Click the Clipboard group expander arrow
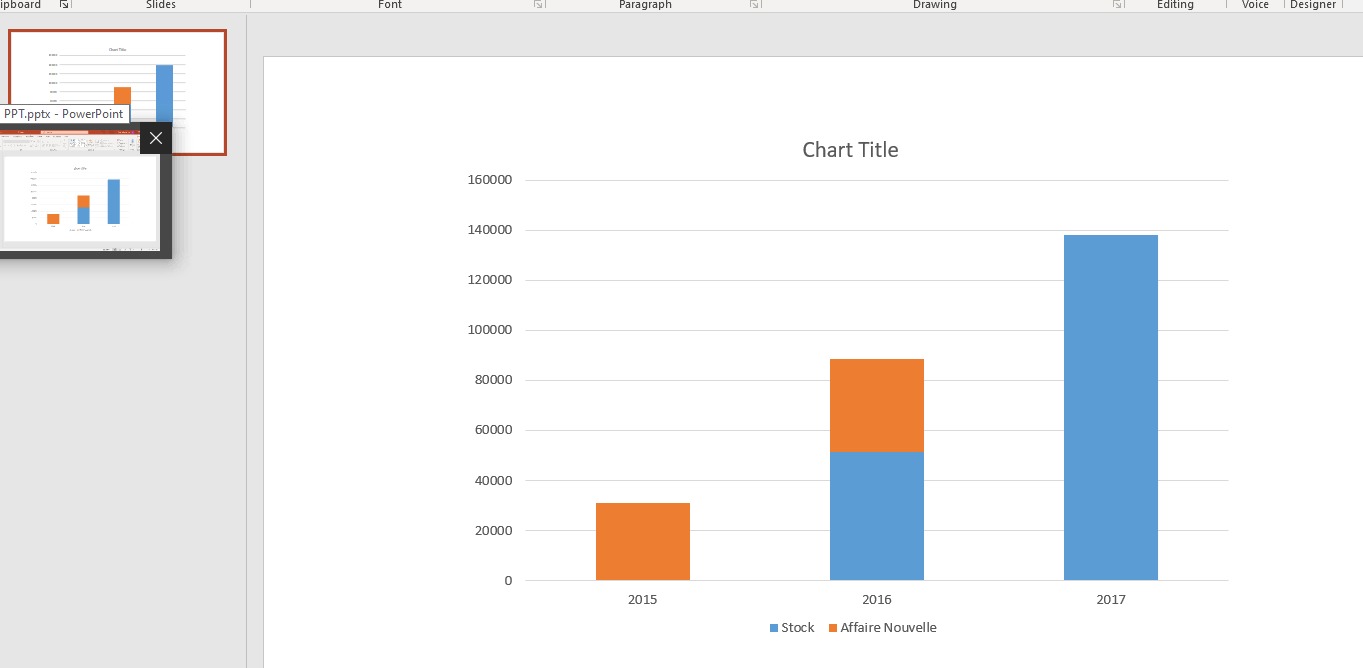 click(64, 4)
